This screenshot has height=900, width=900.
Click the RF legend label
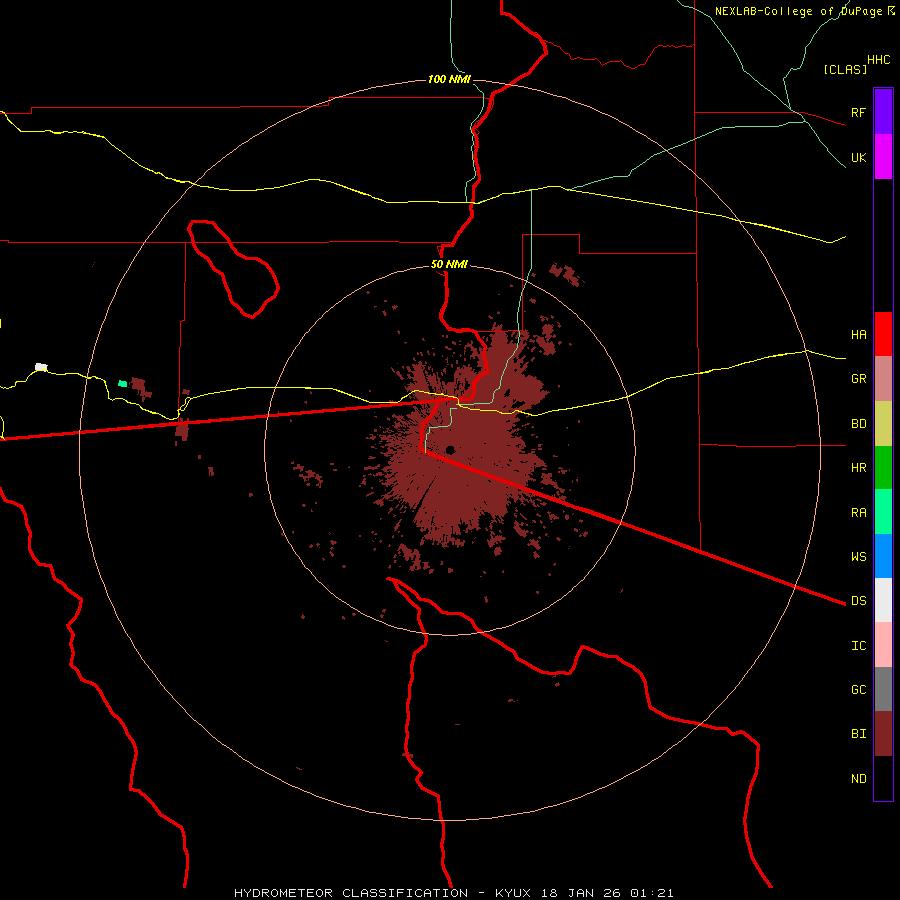(x=859, y=112)
